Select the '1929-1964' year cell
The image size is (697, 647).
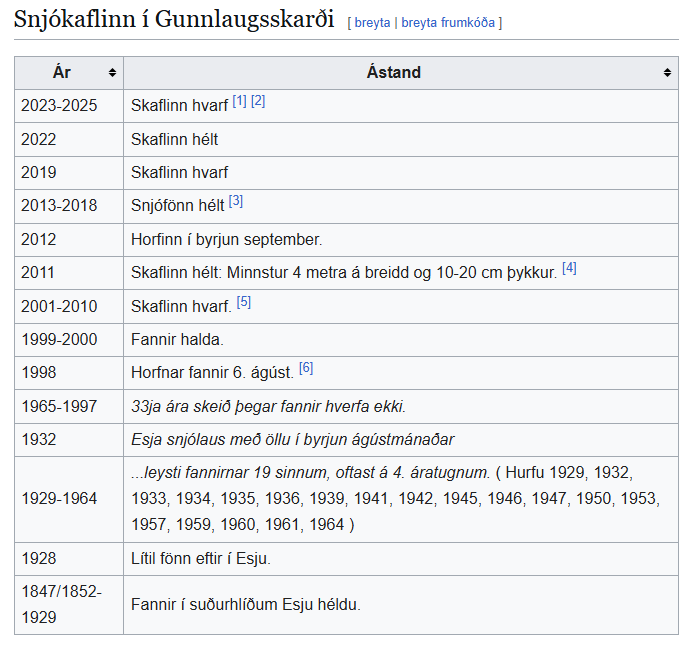[69, 499]
